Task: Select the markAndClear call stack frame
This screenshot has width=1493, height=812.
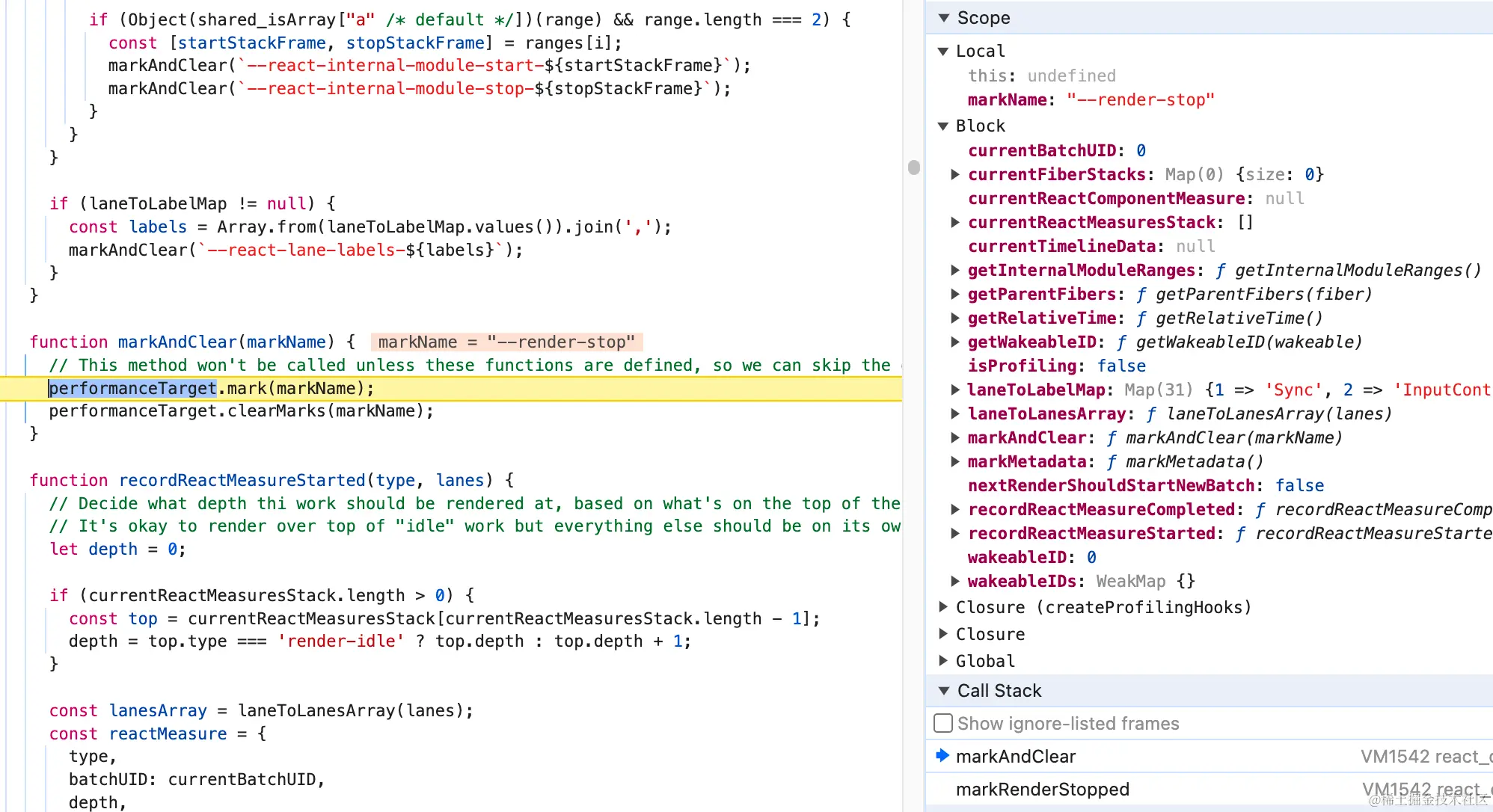Action: pyautogui.click(x=1015, y=757)
